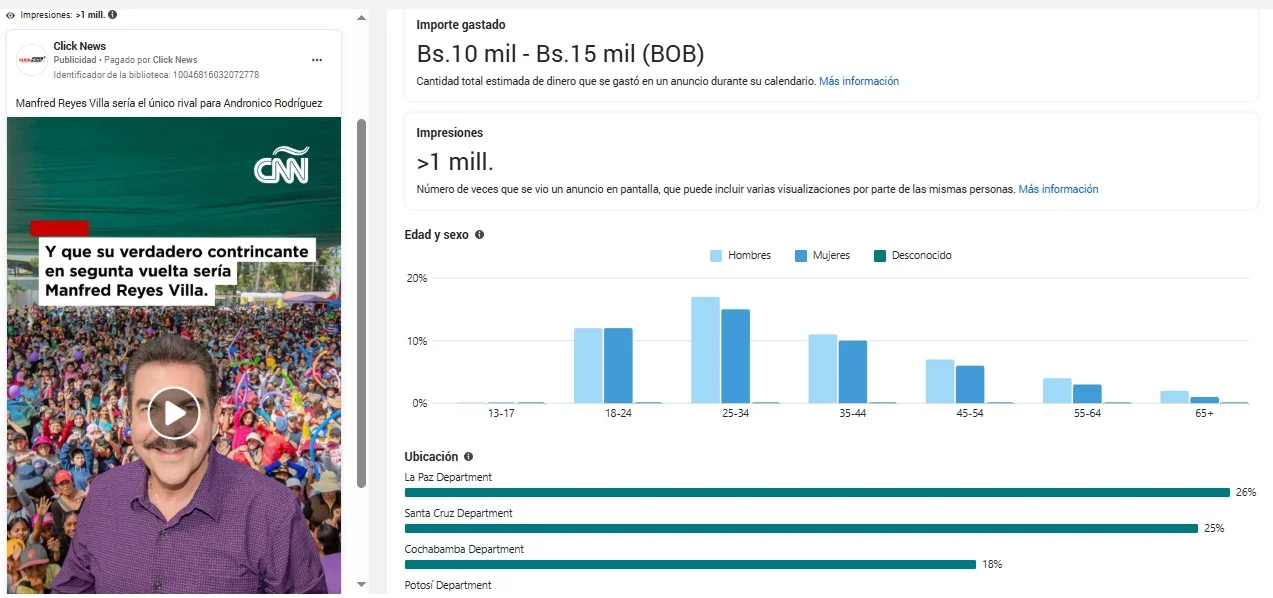
Task: Open the three-dot ad options menu
Action: tap(317, 60)
